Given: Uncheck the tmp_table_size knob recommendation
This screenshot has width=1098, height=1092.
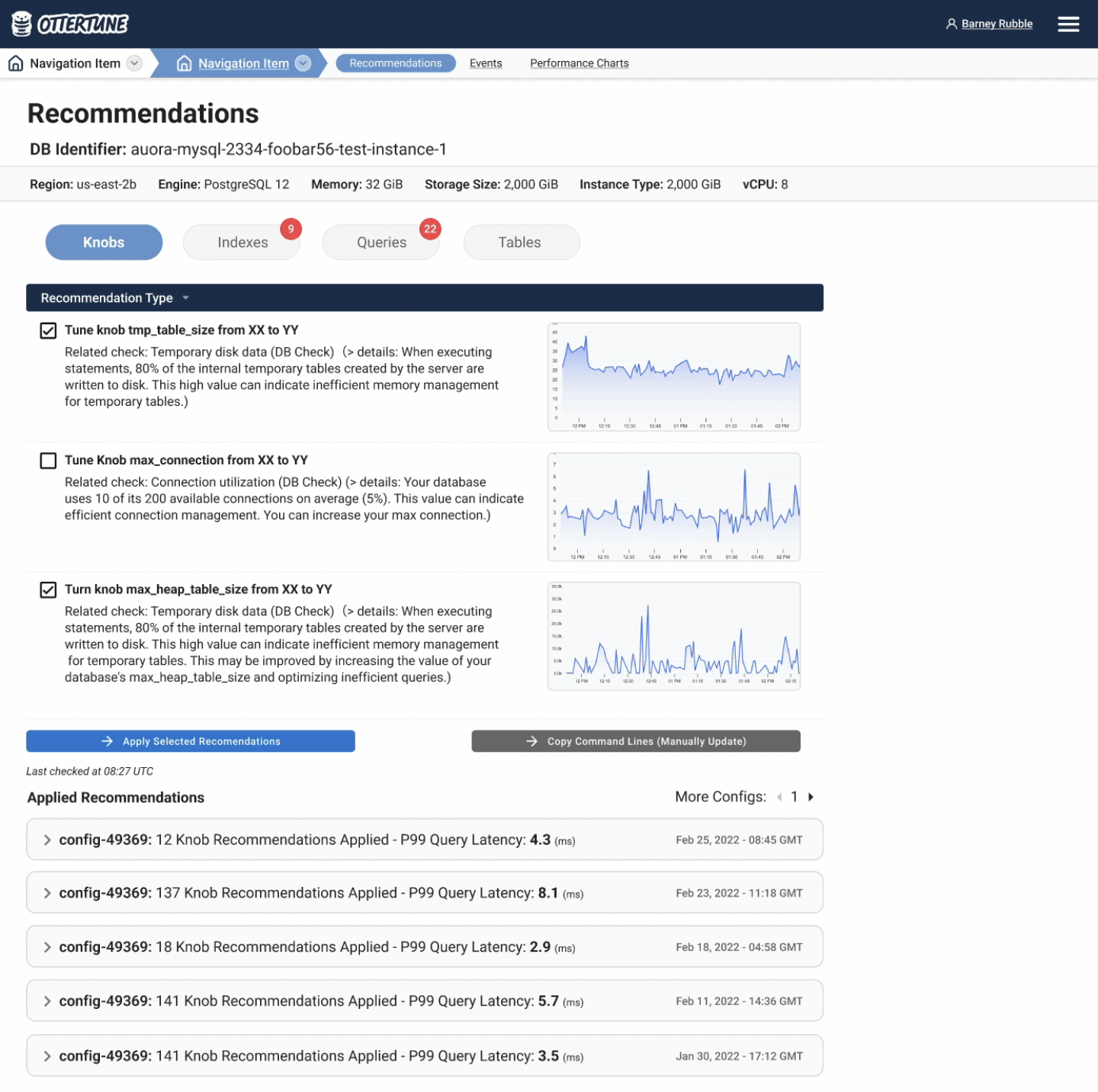Looking at the screenshot, I should tap(48, 330).
